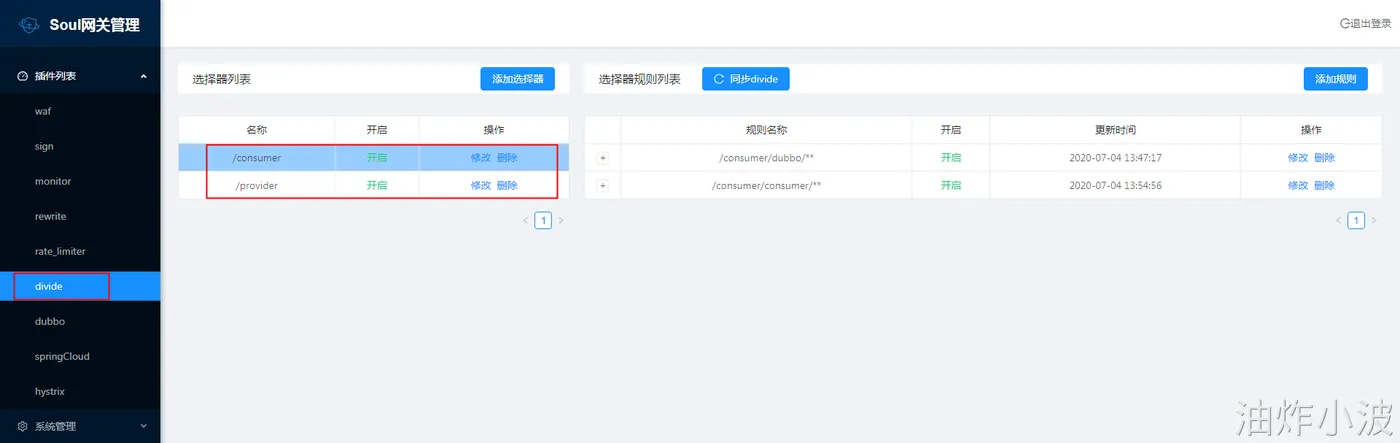
Task: Click the 添加选择器 button
Action: tap(517, 78)
